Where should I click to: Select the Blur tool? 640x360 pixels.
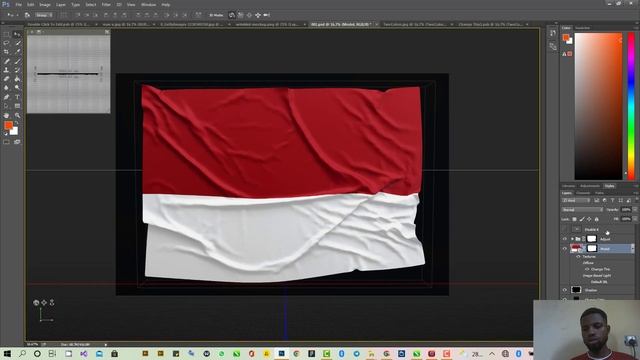7,88
